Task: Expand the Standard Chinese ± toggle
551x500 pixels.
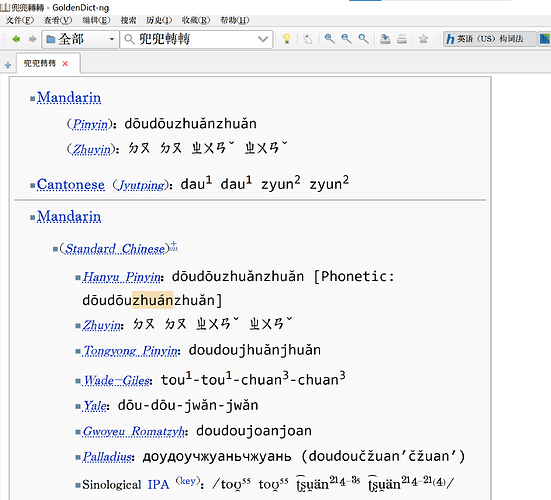Action: point(173,246)
